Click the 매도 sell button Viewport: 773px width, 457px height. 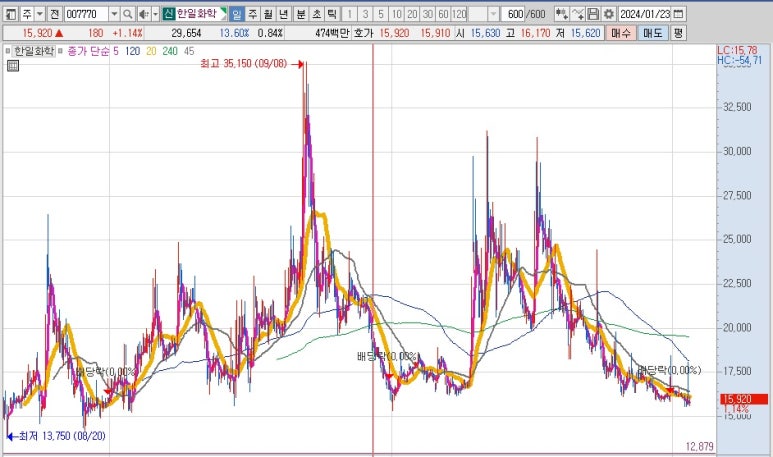[x=653, y=33]
